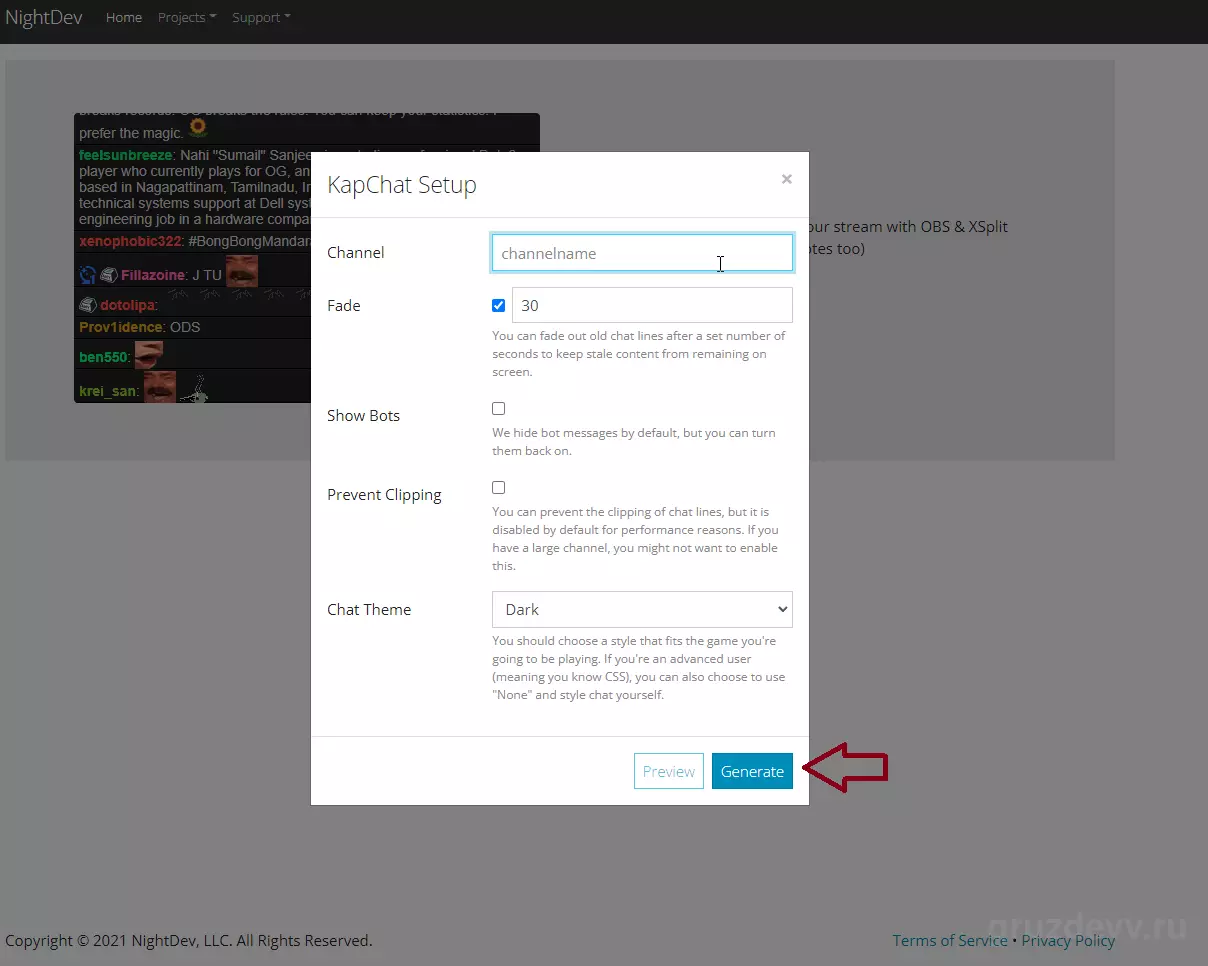This screenshot has width=1208, height=966.
Task: Enable the Prevent Clipping checkbox
Action: [499, 487]
